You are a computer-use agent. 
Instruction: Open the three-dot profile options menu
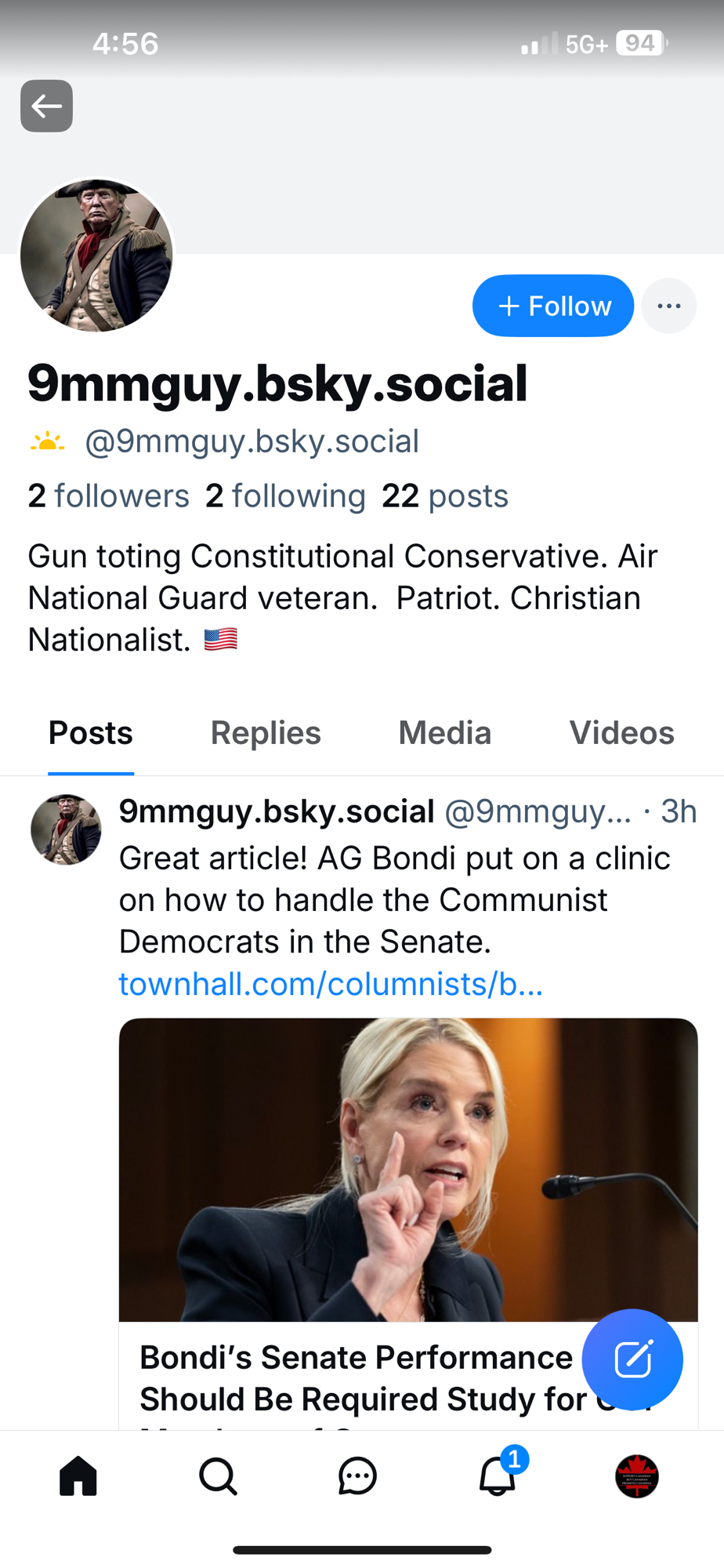point(668,306)
